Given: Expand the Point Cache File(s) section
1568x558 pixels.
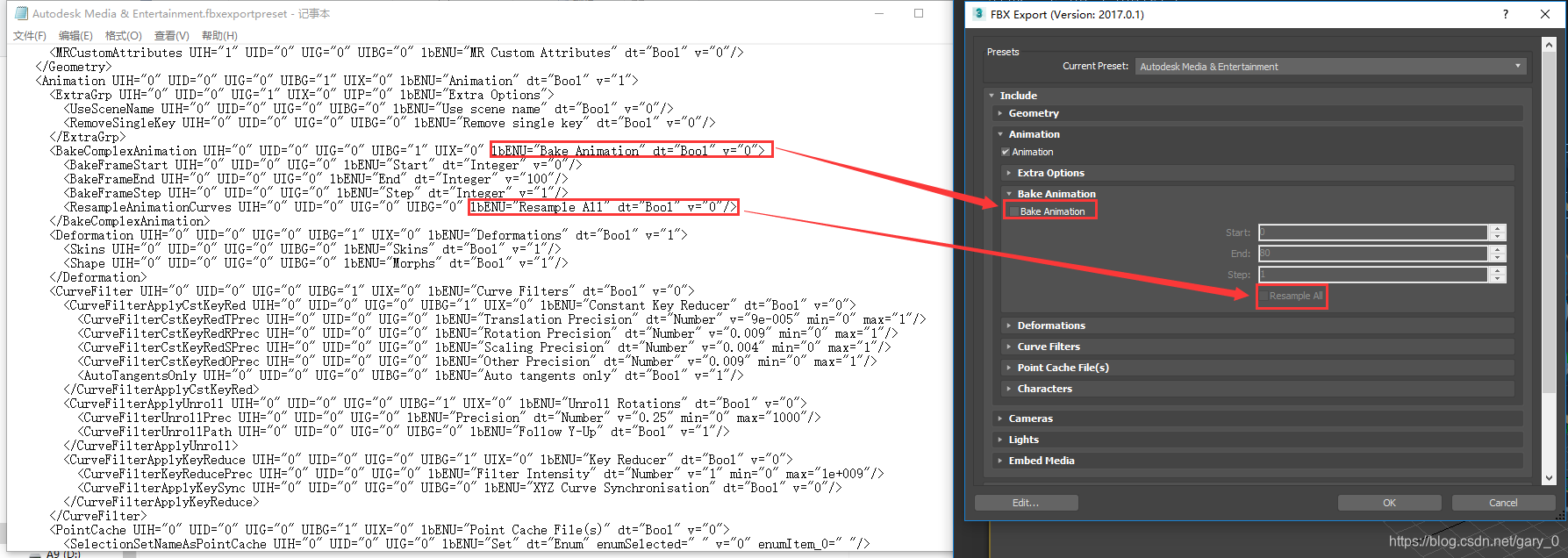Looking at the screenshot, I should 1009,368.
